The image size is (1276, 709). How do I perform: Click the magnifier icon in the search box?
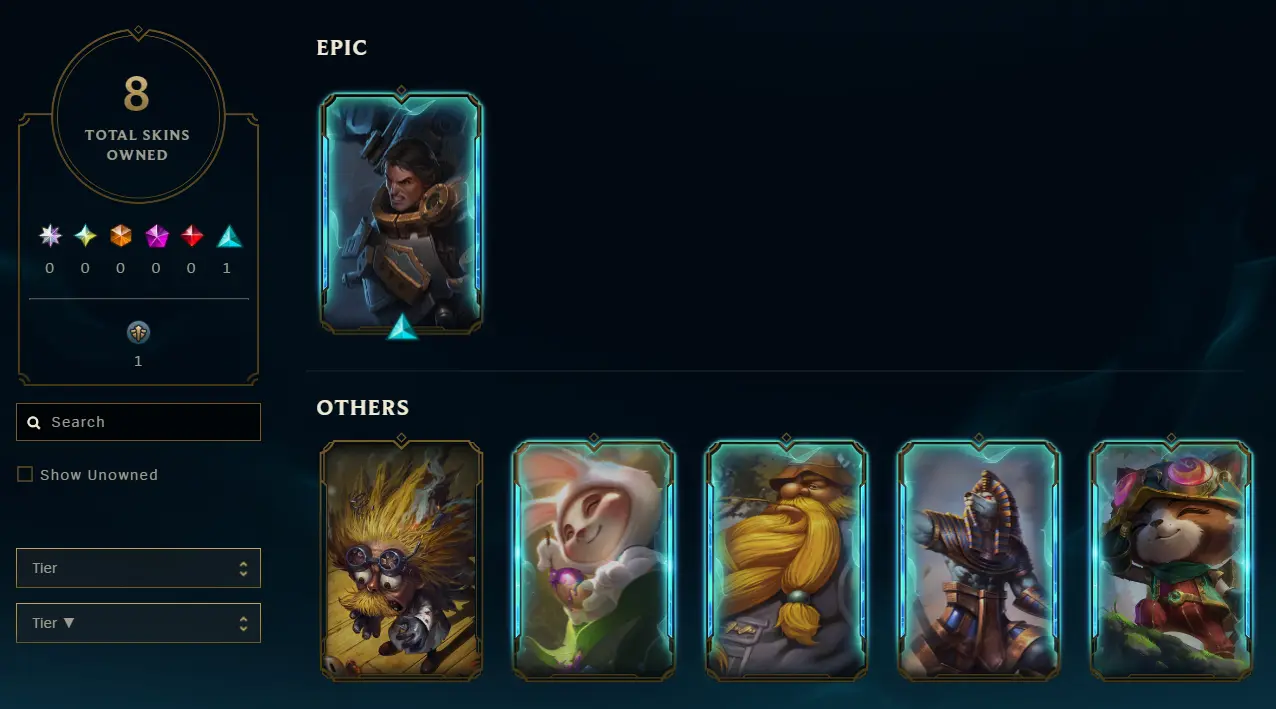click(x=34, y=423)
